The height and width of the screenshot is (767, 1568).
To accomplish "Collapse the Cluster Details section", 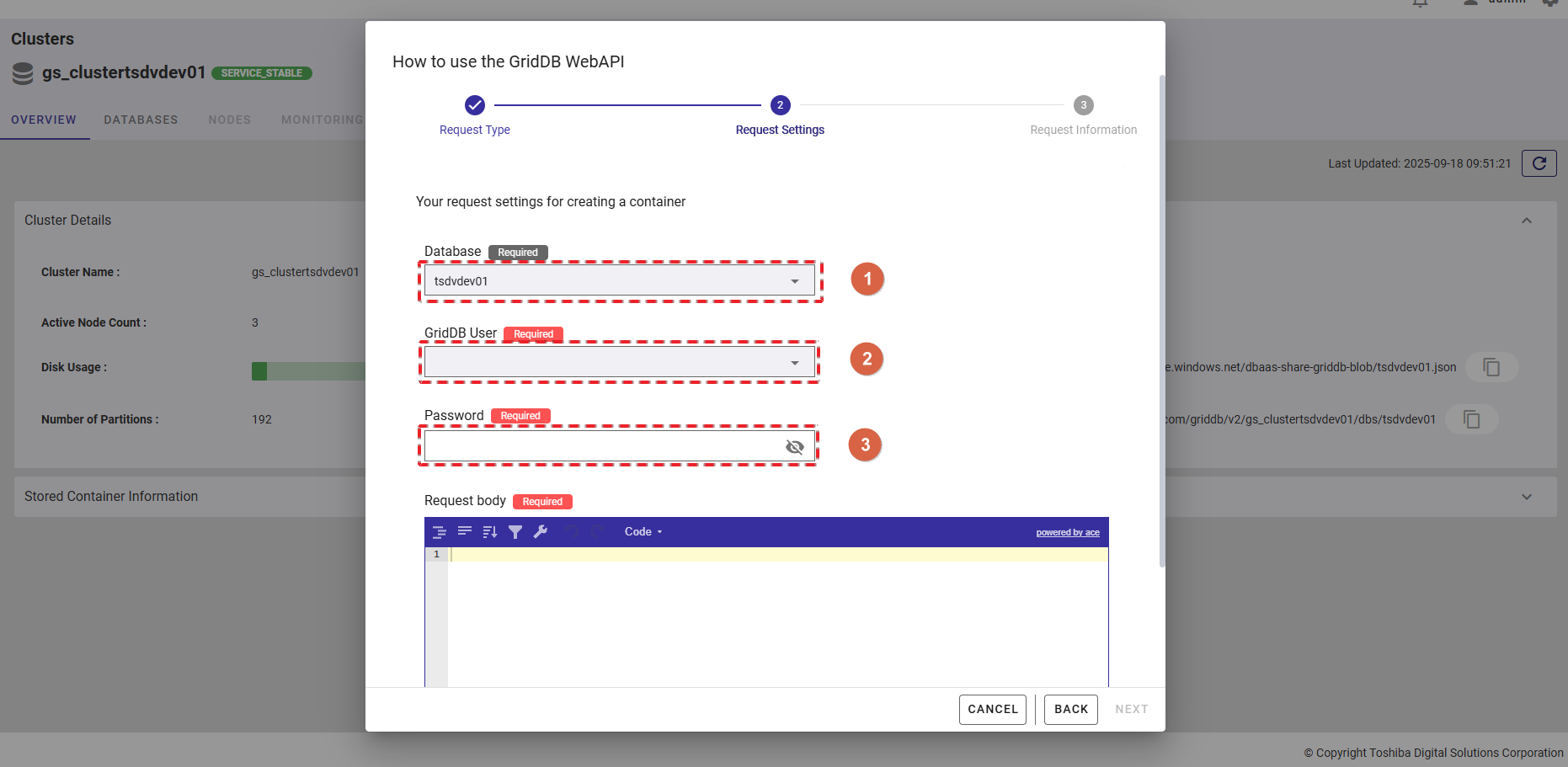I will [1526, 221].
